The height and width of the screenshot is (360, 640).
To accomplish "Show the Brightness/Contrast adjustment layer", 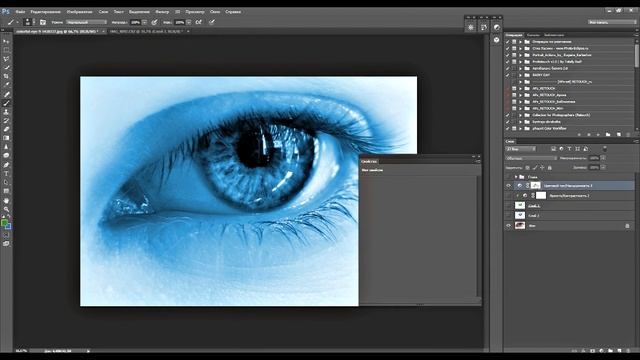I will pyautogui.click(x=509, y=196).
